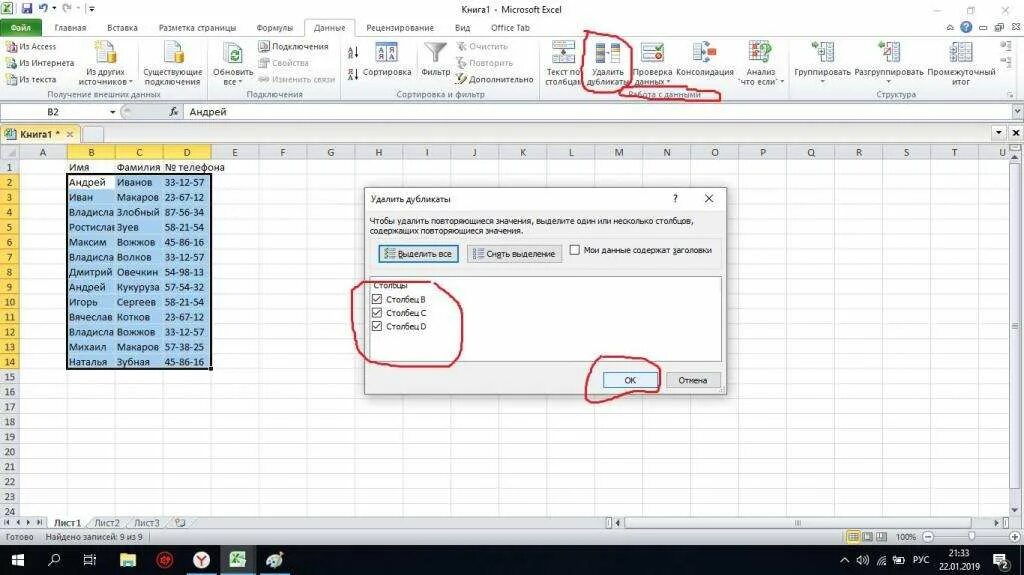Click Отмена (Cancel) in the dialog
Image resolution: width=1024 pixels, height=575 pixels.
tap(692, 380)
